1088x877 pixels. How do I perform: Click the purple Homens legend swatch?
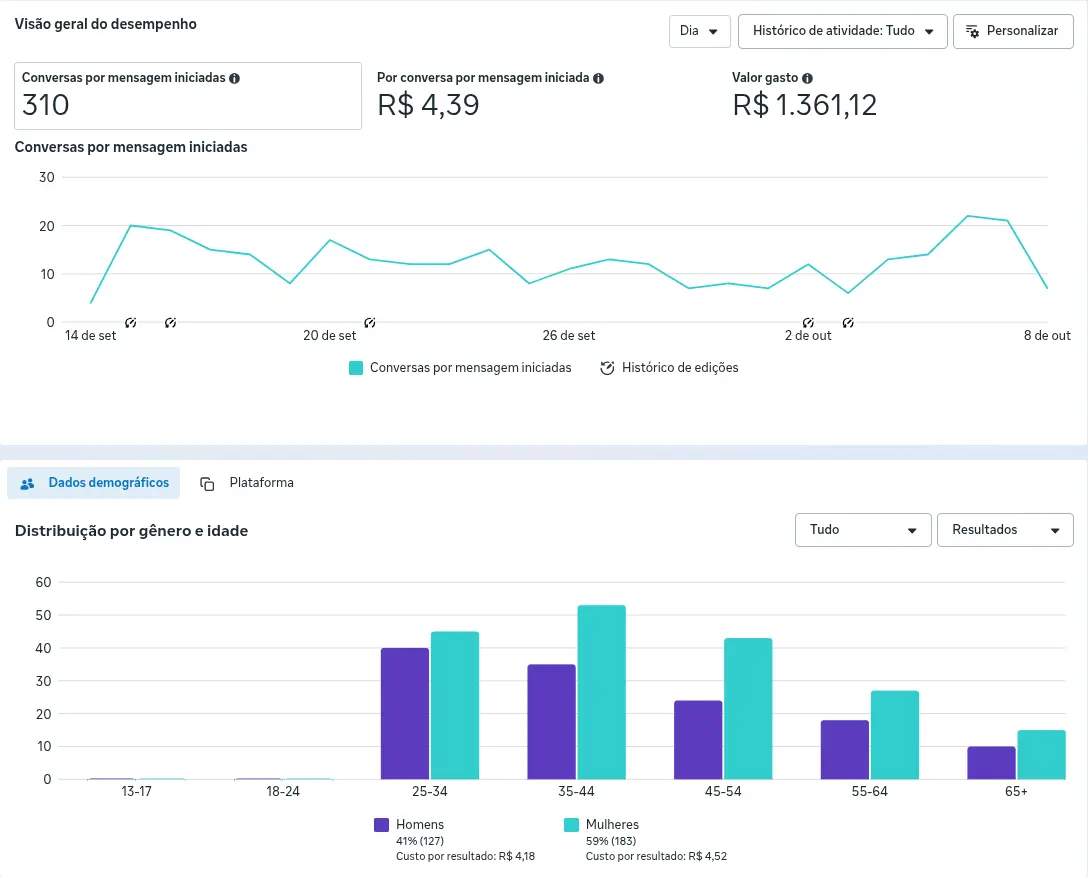[381, 825]
